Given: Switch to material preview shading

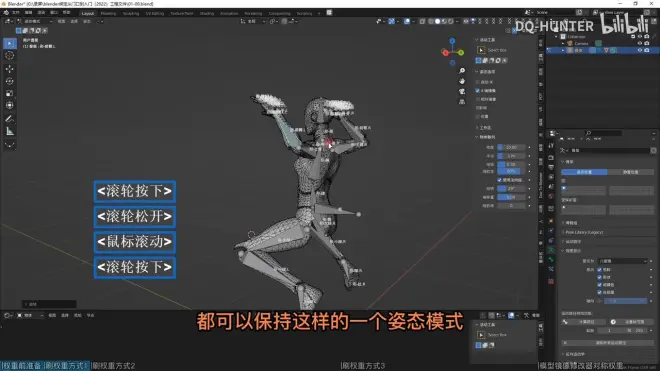Looking at the screenshot, I should point(444,21).
